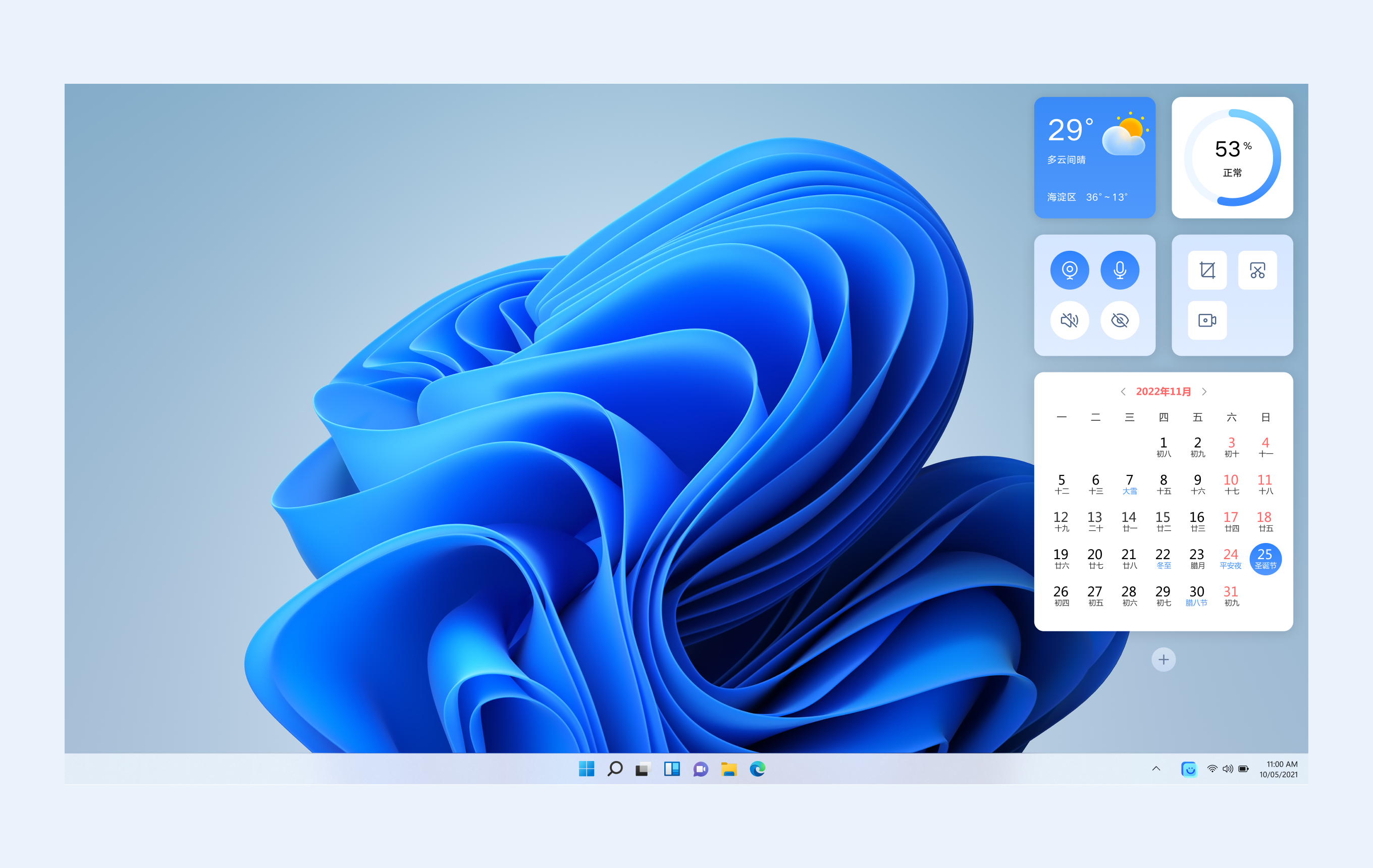Select the scissors snip capture icon

[1257, 270]
